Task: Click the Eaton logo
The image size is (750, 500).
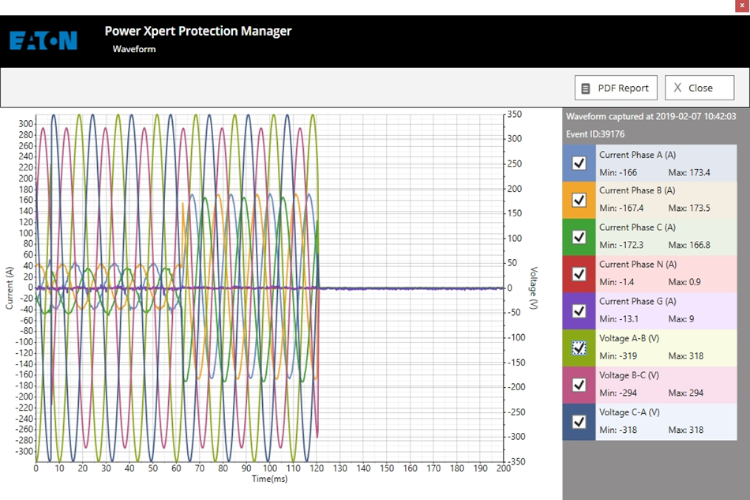Action: pos(43,41)
